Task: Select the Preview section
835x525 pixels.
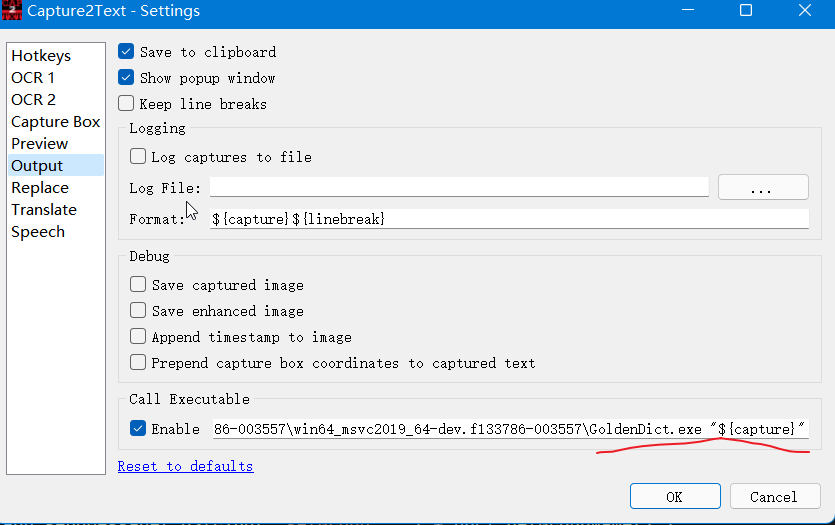Action: [56, 144]
